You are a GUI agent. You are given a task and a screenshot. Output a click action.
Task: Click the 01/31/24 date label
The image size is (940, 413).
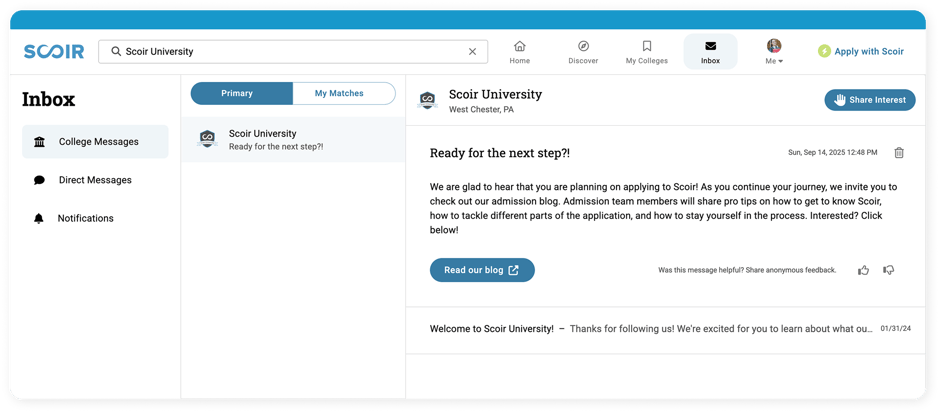click(x=896, y=329)
